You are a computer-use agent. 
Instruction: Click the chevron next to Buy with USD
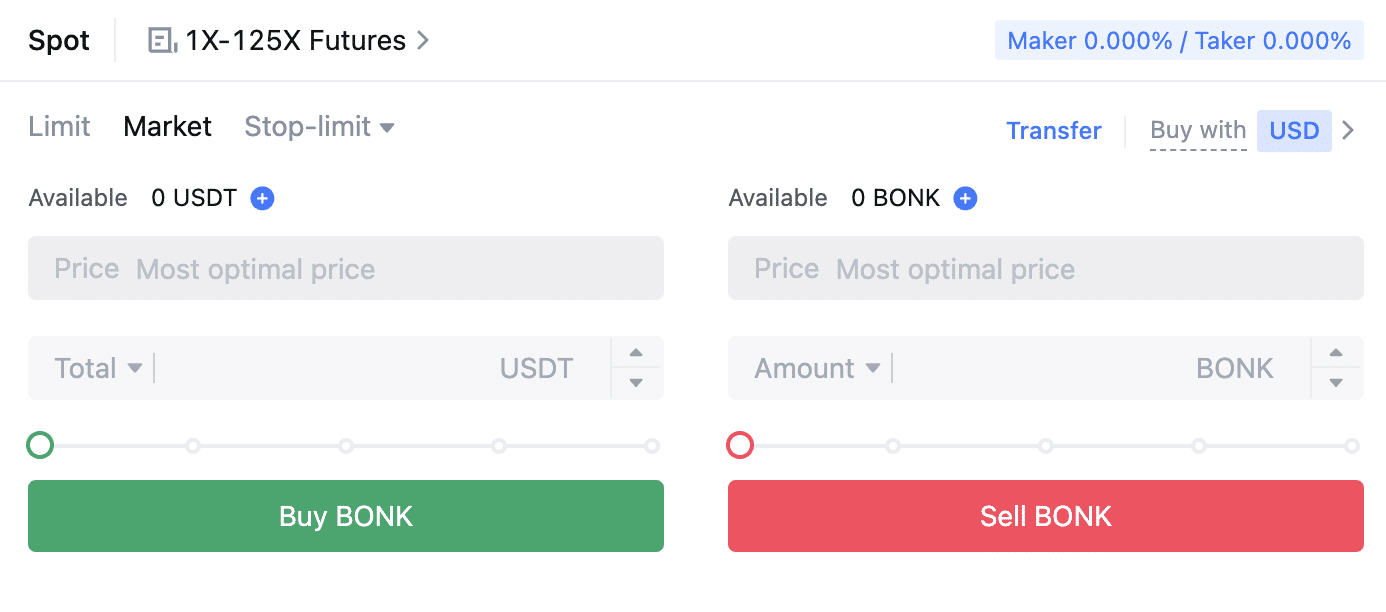coord(1349,130)
